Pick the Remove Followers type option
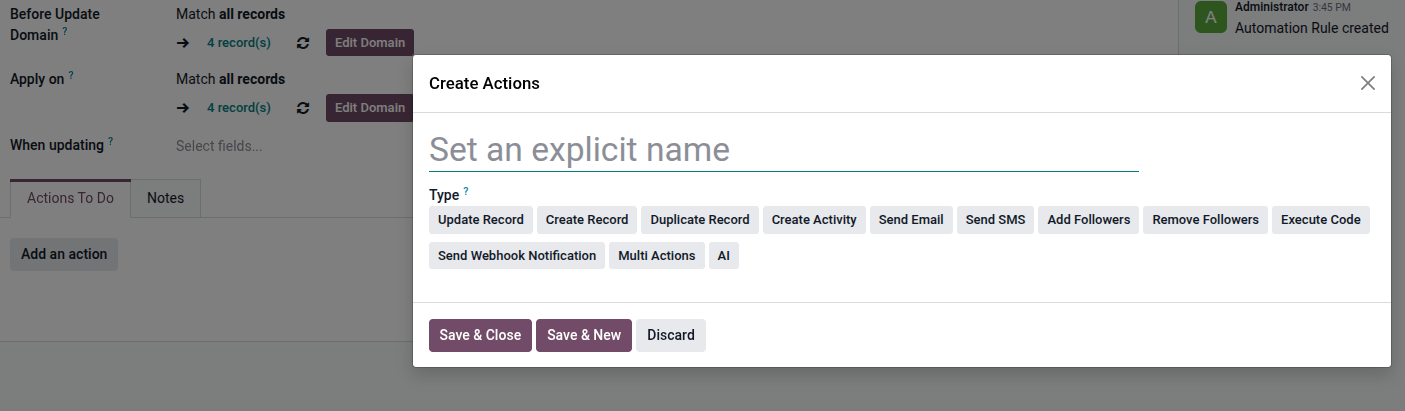Viewport: 1405px width, 411px height. pyautogui.click(x=1205, y=220)
